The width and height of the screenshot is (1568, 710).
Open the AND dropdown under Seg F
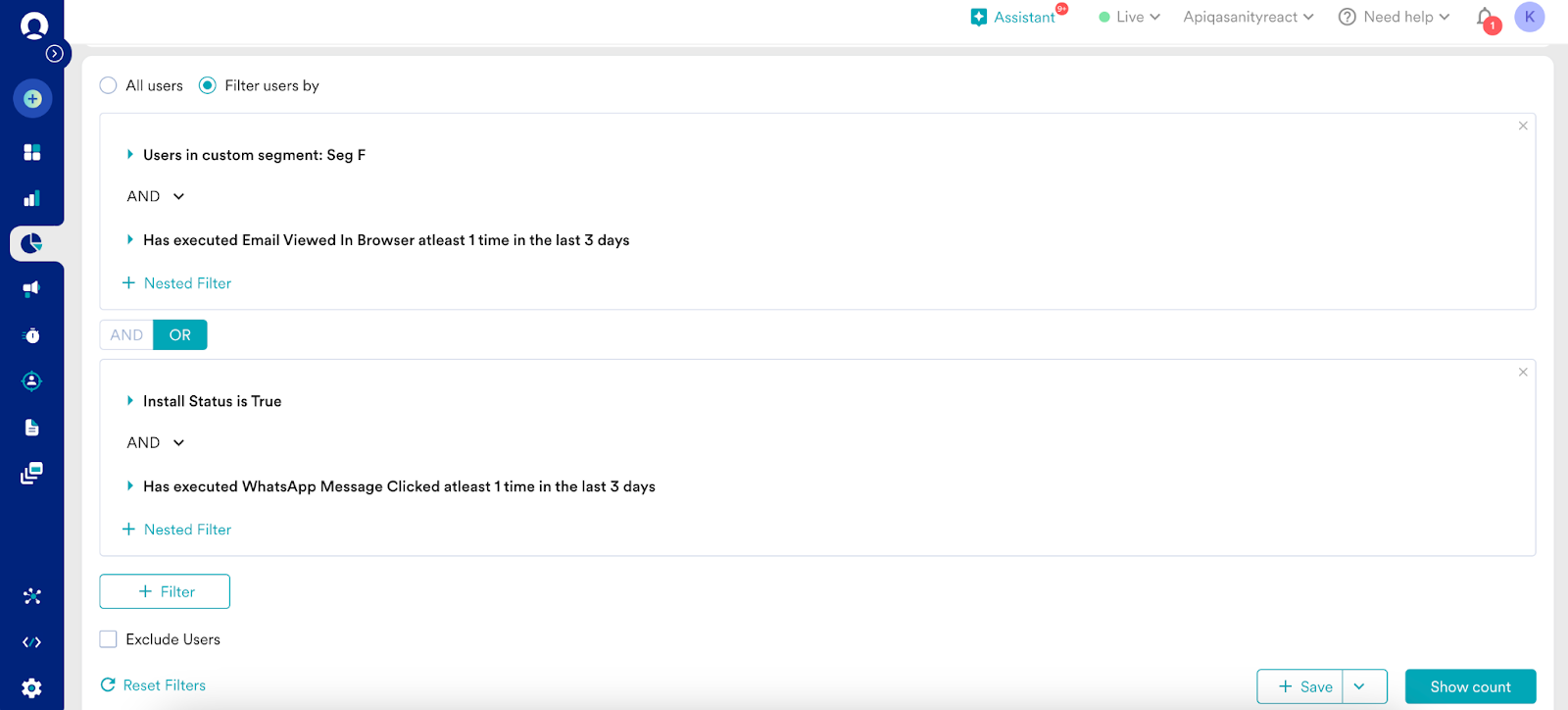click(156, 196)
